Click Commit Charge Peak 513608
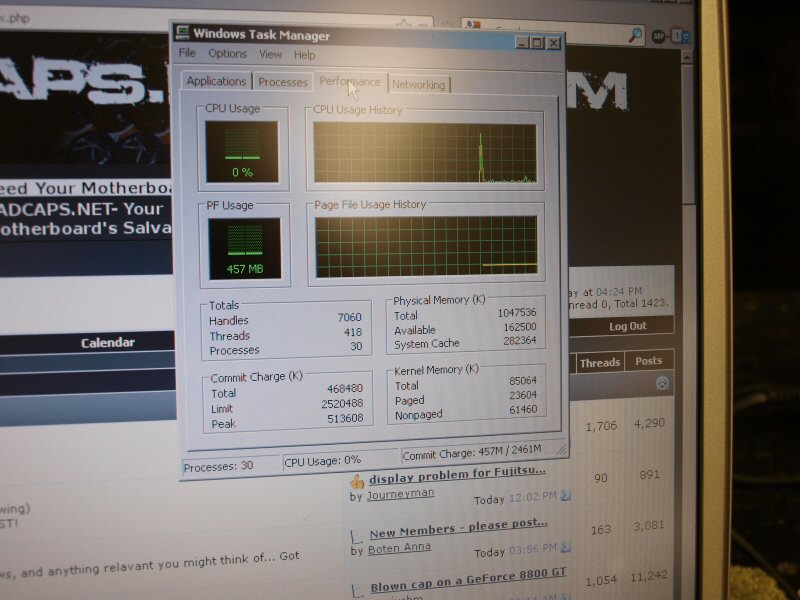 pos(345,418)
